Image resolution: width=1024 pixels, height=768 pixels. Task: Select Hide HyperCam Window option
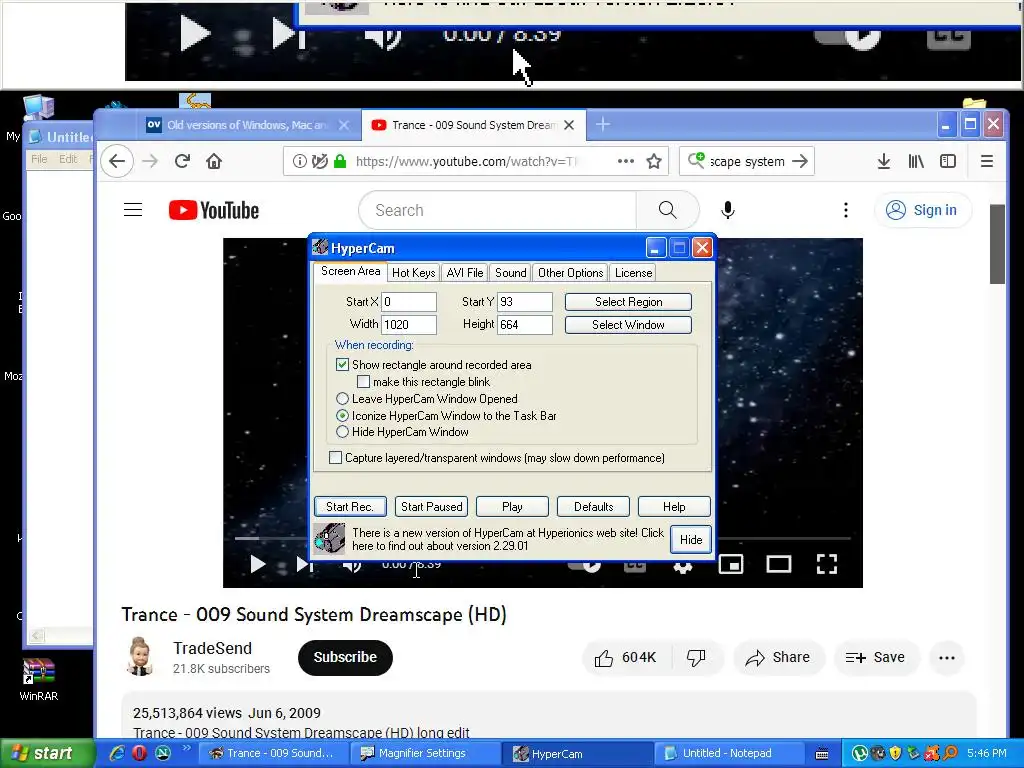(x=342, y=432)
